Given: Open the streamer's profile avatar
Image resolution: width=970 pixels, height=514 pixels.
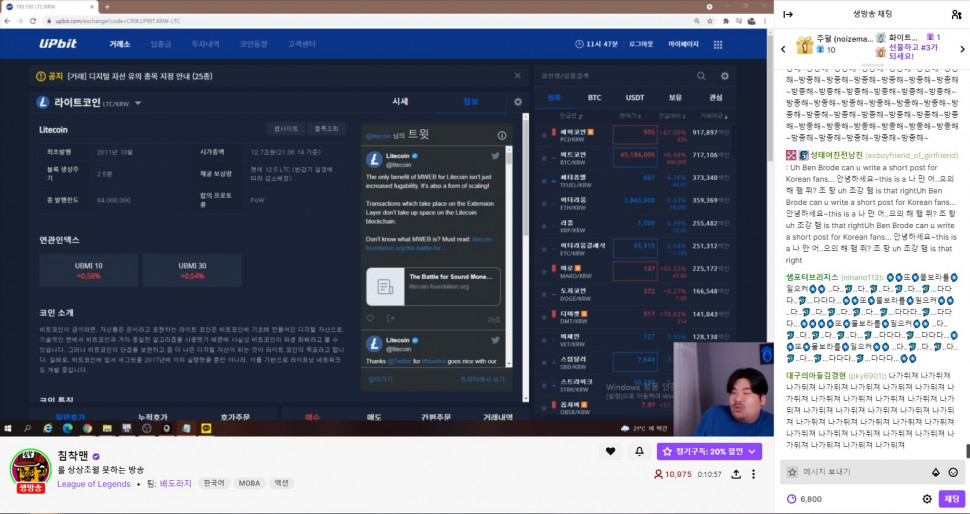Looking at the screenshot, I should pyautogui.click(x=30, y=470).
